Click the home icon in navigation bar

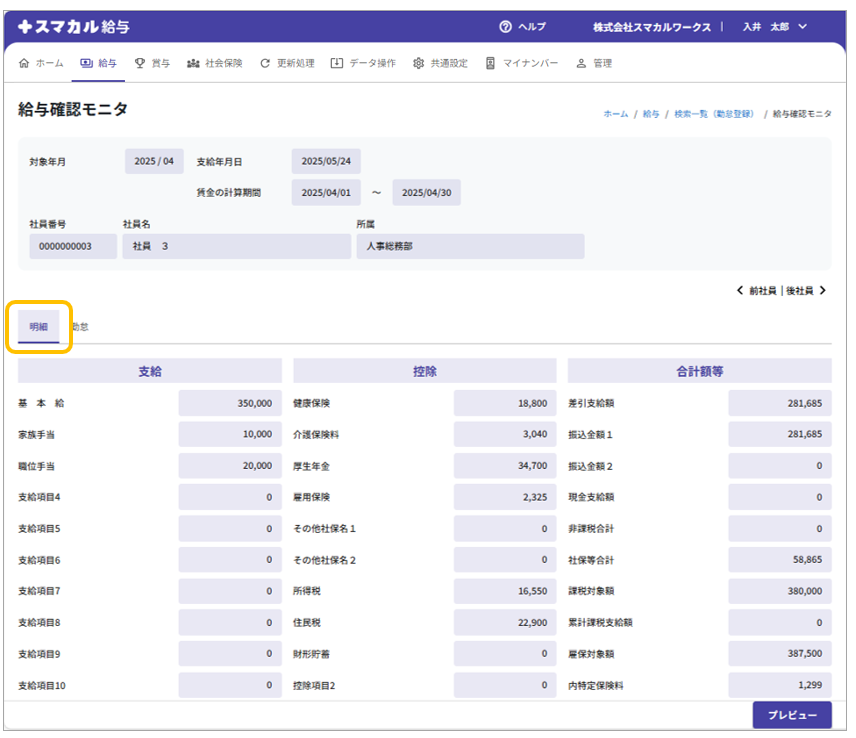(x=24, y=63)
